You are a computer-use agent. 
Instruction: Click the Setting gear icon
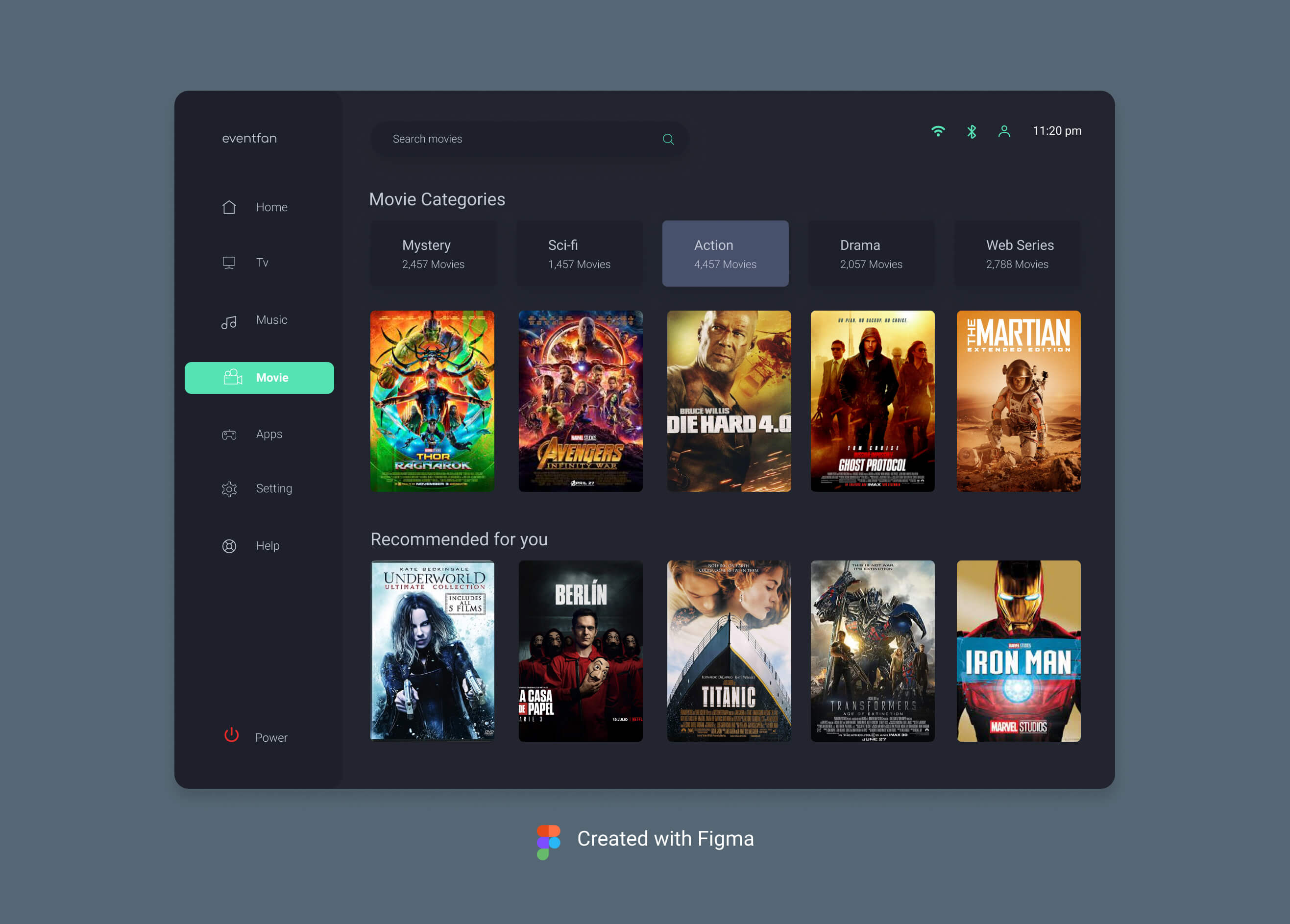coord(229,489)
